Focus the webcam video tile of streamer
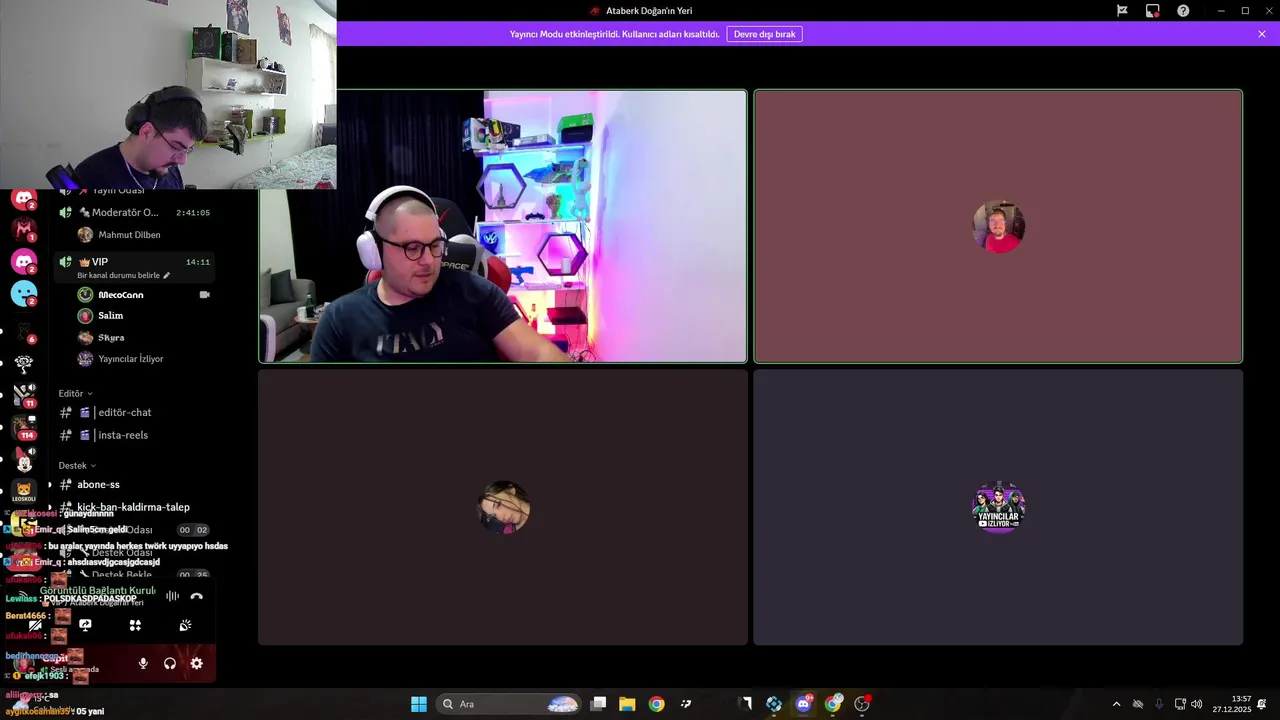 click(503, 227)
